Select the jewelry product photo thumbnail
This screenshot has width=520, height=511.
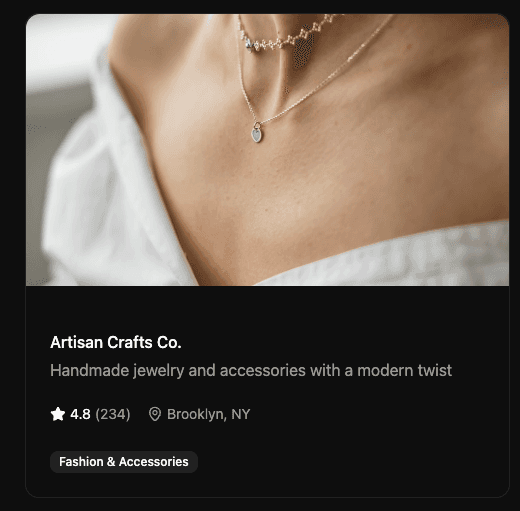[x=267, y=150]
